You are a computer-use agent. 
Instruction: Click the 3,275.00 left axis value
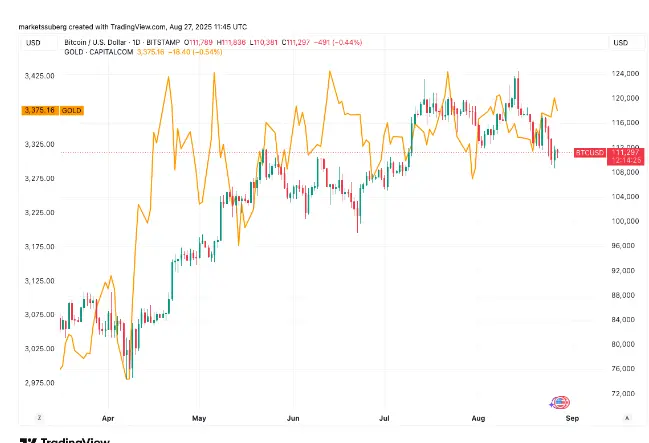[40, 178]
